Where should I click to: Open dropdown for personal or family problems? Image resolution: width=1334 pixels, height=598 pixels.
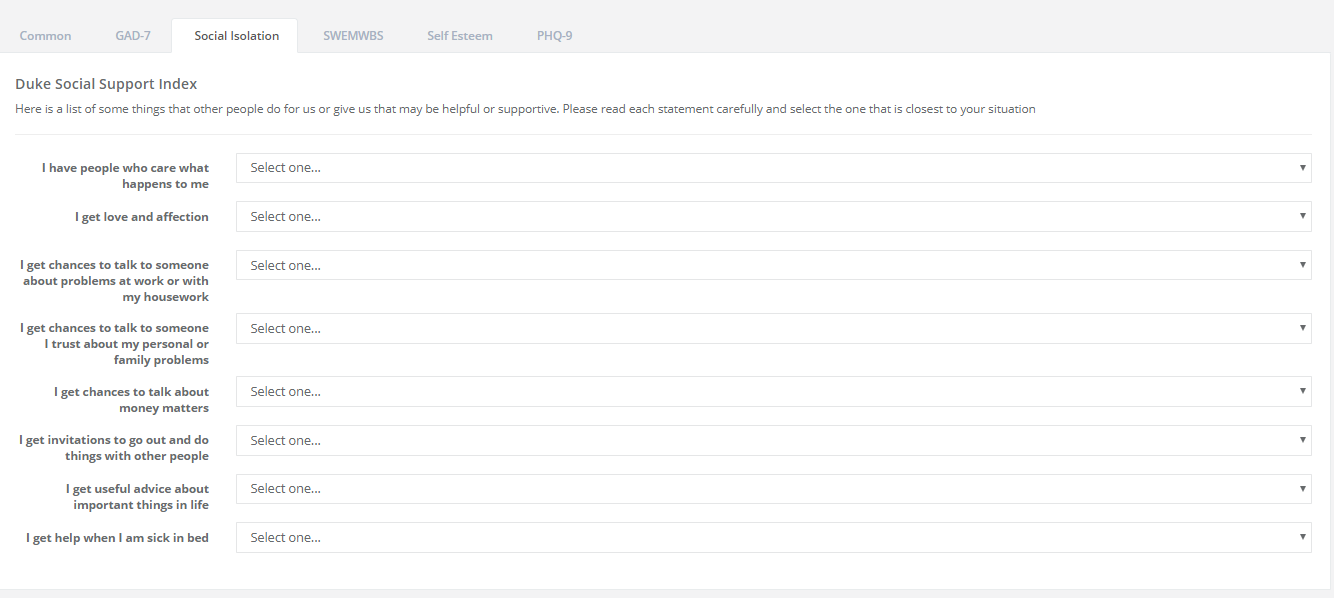[774, 328]
